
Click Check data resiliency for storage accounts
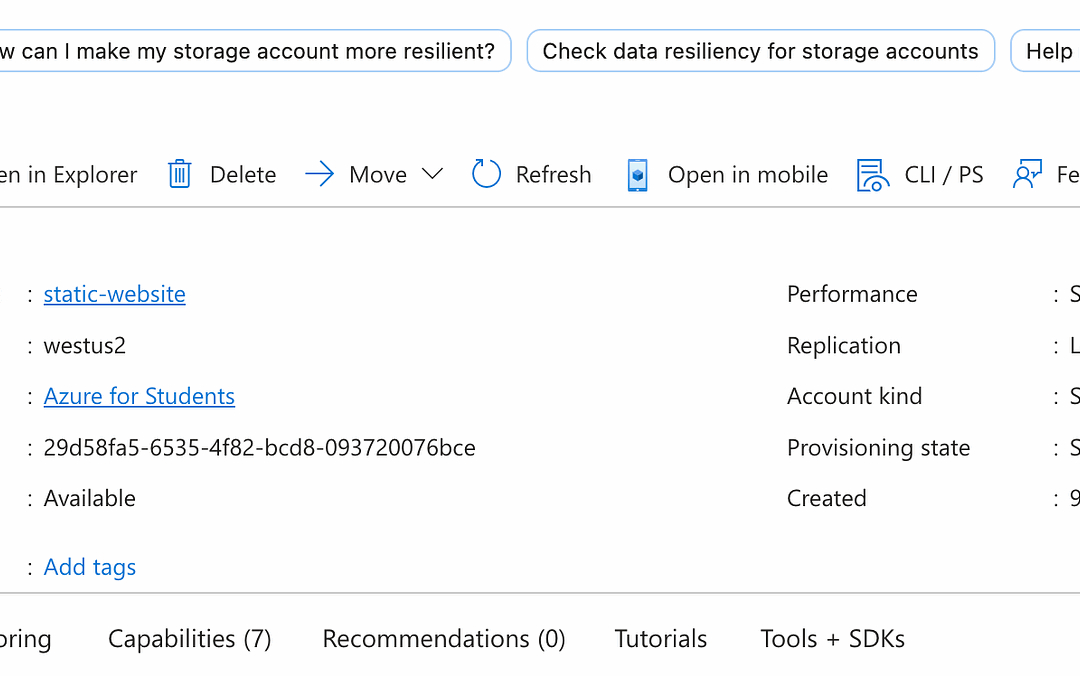pos(760,51)
